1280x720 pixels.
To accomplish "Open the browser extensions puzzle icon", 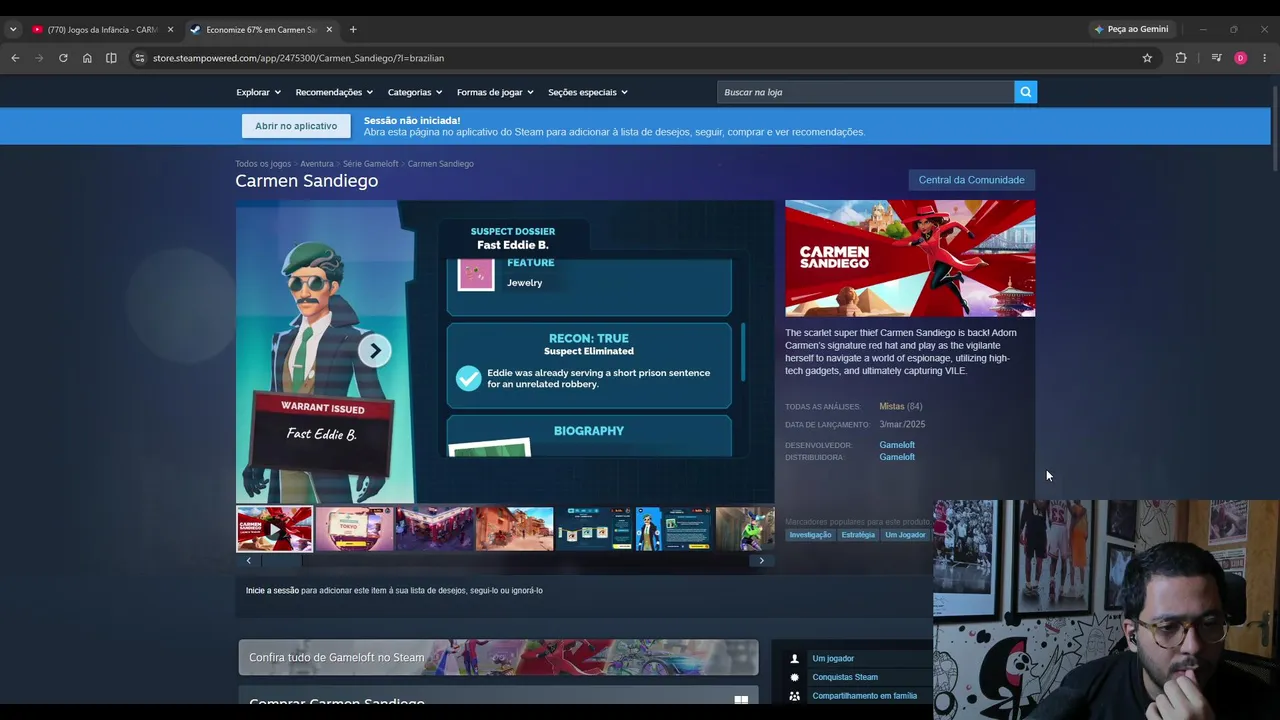I will (x=1181, y=58).
